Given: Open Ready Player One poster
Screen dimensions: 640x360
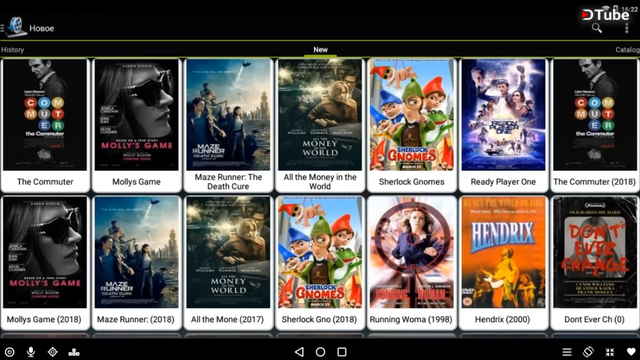Looking at the screenshot, I should tap(503, 115).
